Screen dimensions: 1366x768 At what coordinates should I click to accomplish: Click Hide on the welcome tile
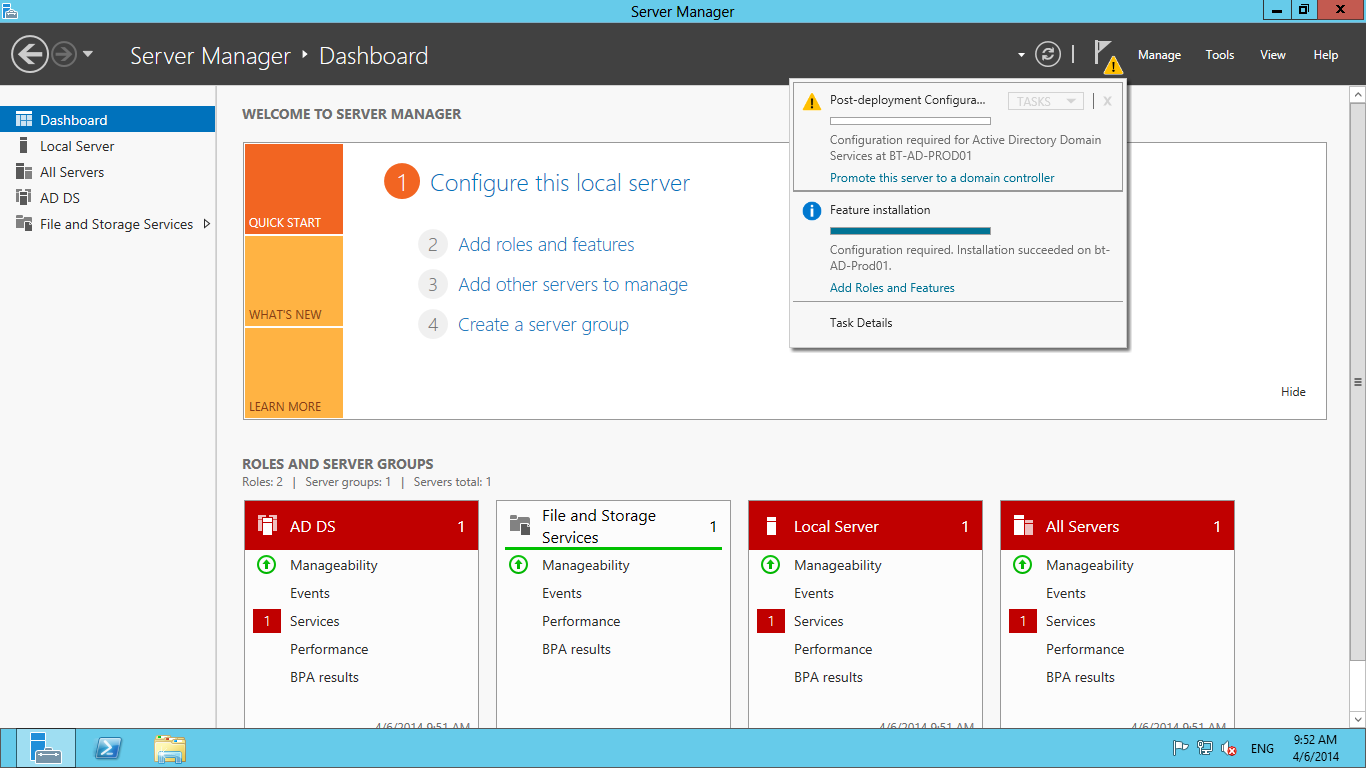(x=1293, y=392)
